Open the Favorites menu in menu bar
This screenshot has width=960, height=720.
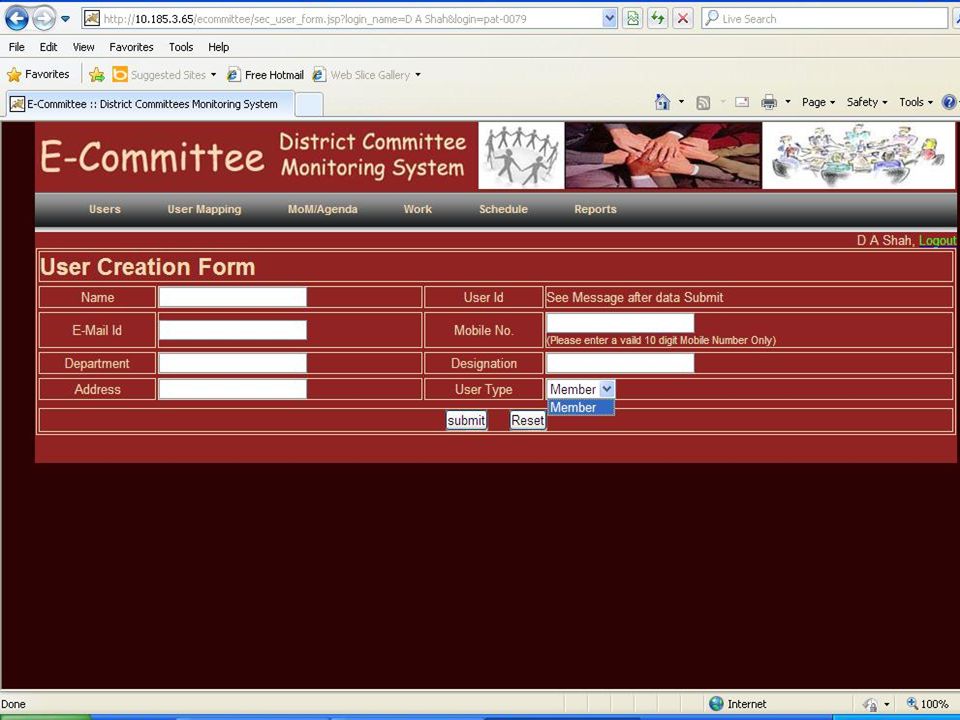[x=131, y=47]
